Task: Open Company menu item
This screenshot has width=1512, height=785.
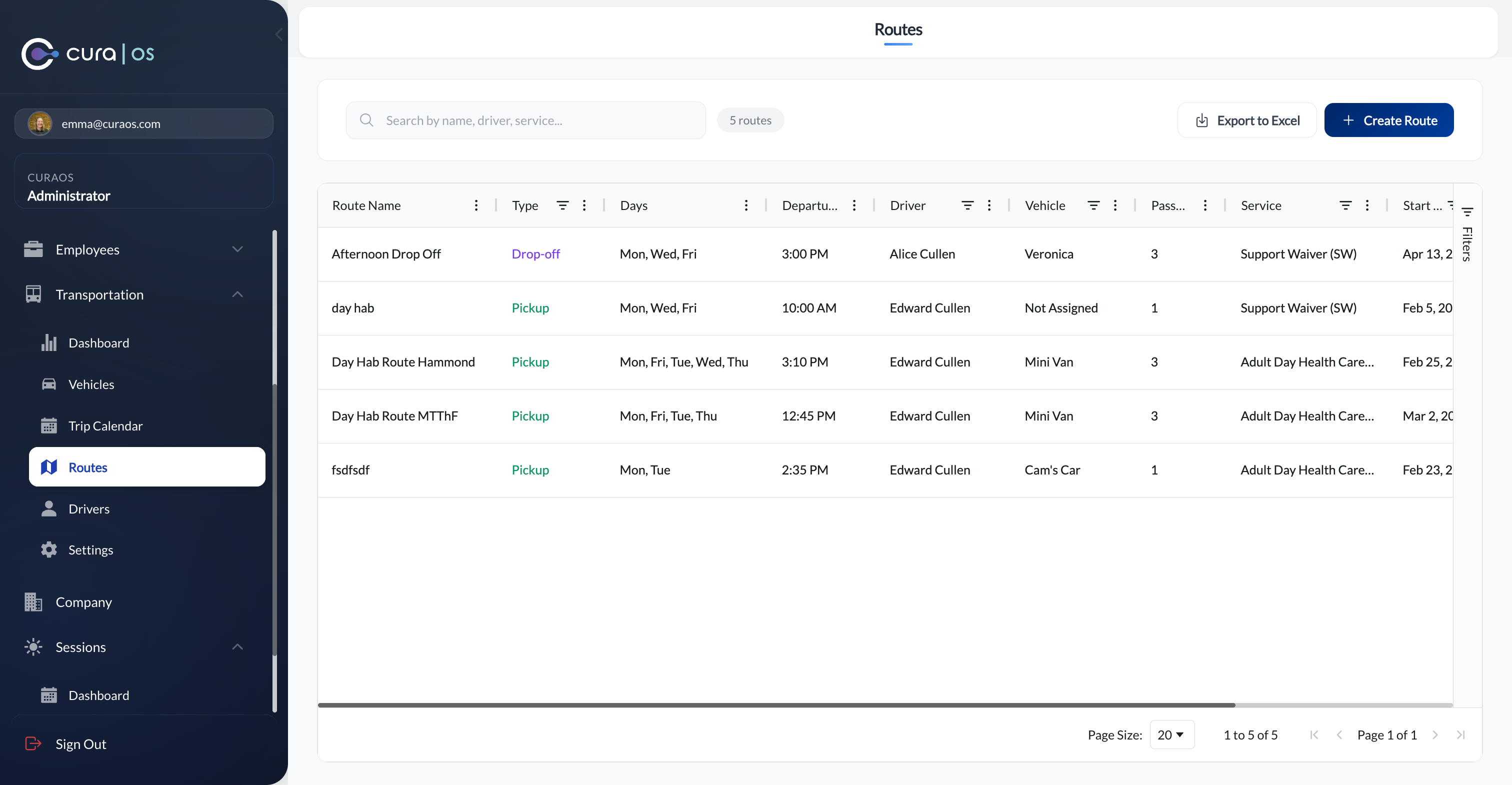Action: click(x=83, y=602)
